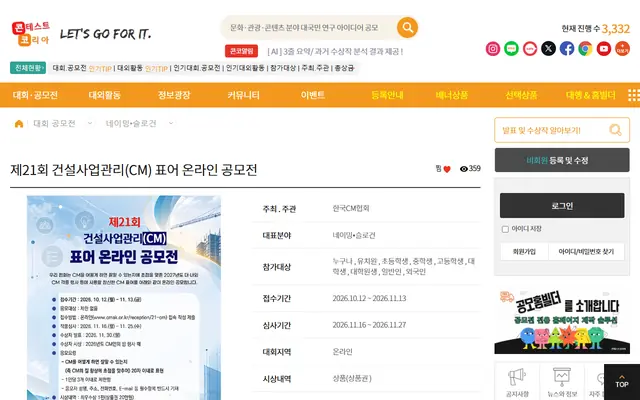
Task: Click the TOP scroll-up button
Action: pyautogui.click(x=622, y=382)
